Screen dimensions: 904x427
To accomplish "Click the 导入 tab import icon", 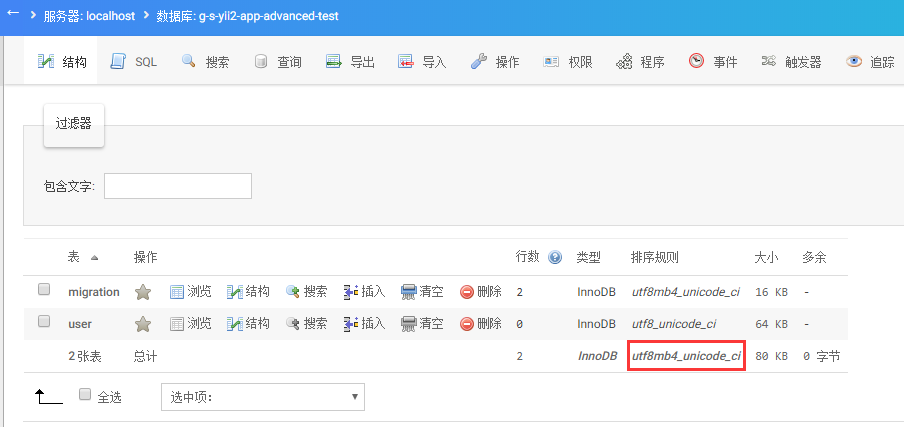I will [x=406, y=61].
